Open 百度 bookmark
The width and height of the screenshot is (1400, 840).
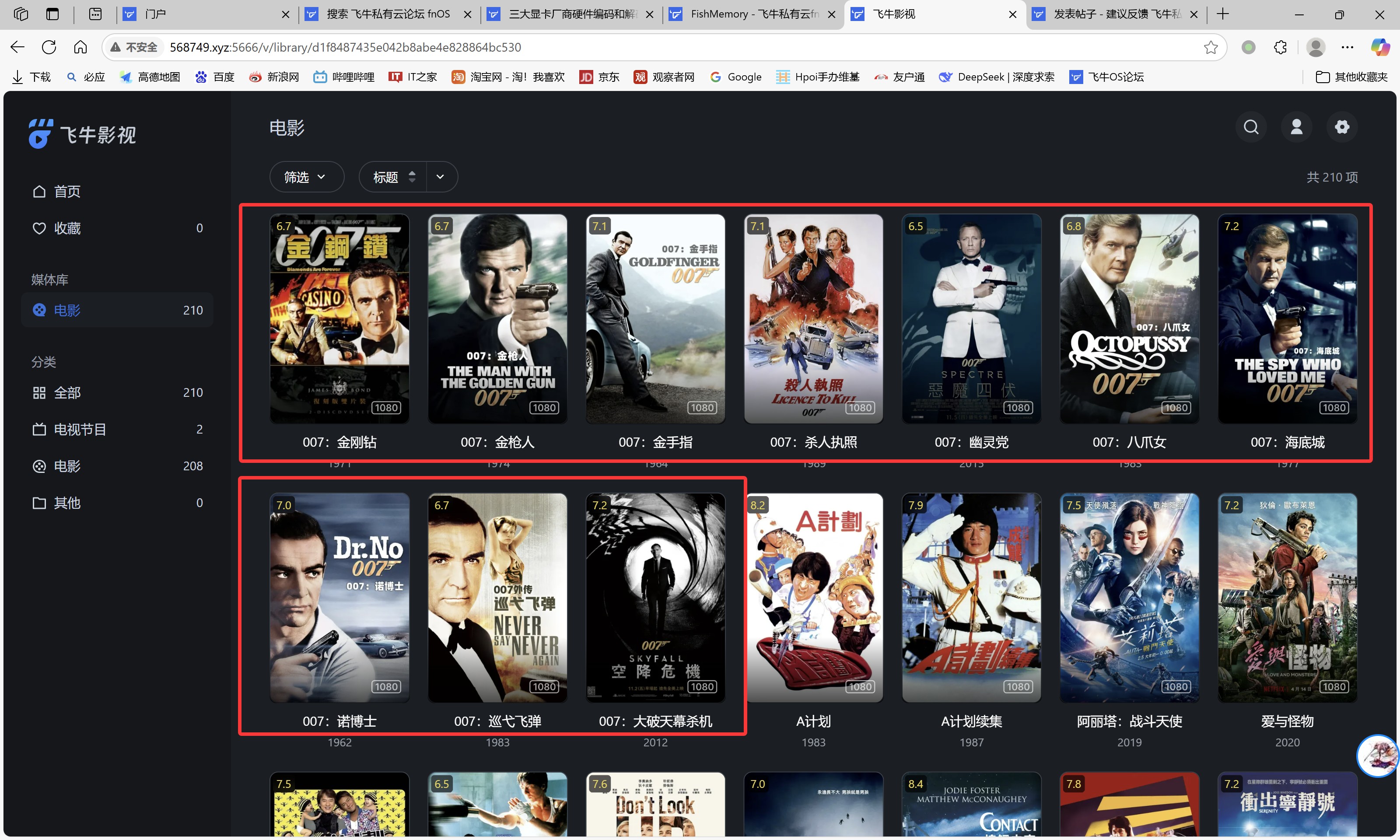coord(214,77)
